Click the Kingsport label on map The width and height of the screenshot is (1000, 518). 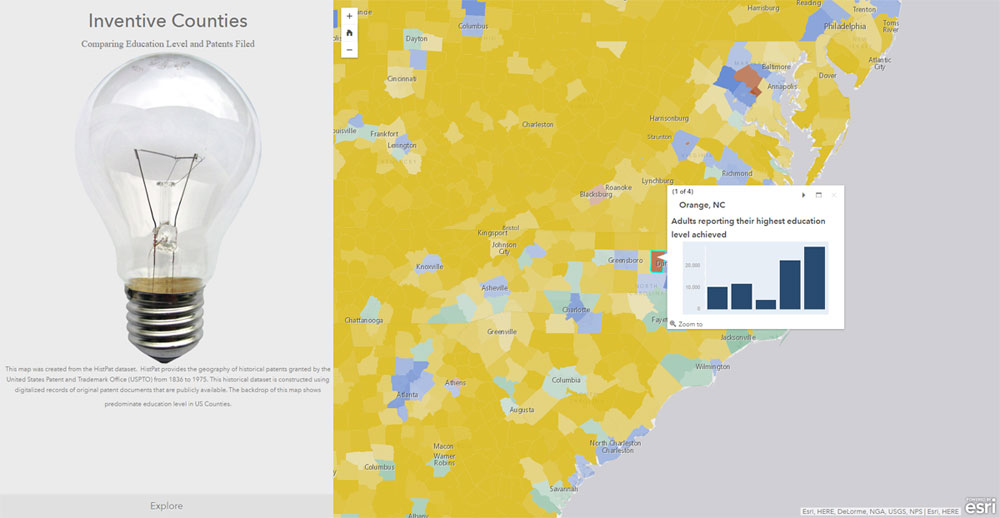click(492, 233)
